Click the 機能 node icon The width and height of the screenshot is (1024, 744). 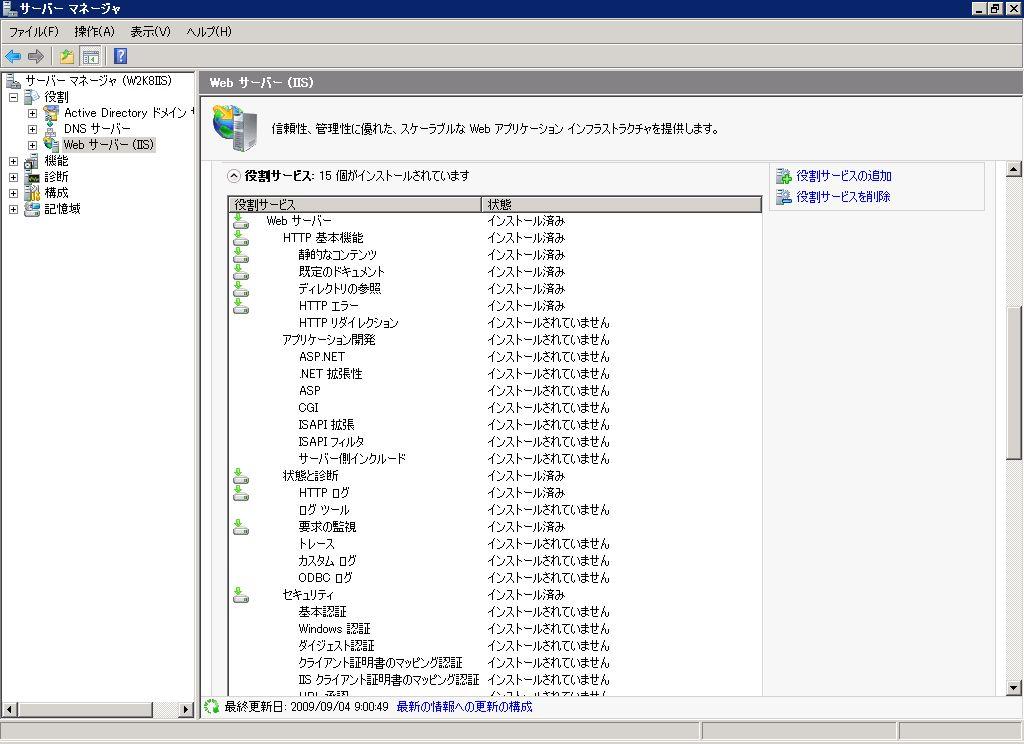pyautogui.click(x=32, y=161)
